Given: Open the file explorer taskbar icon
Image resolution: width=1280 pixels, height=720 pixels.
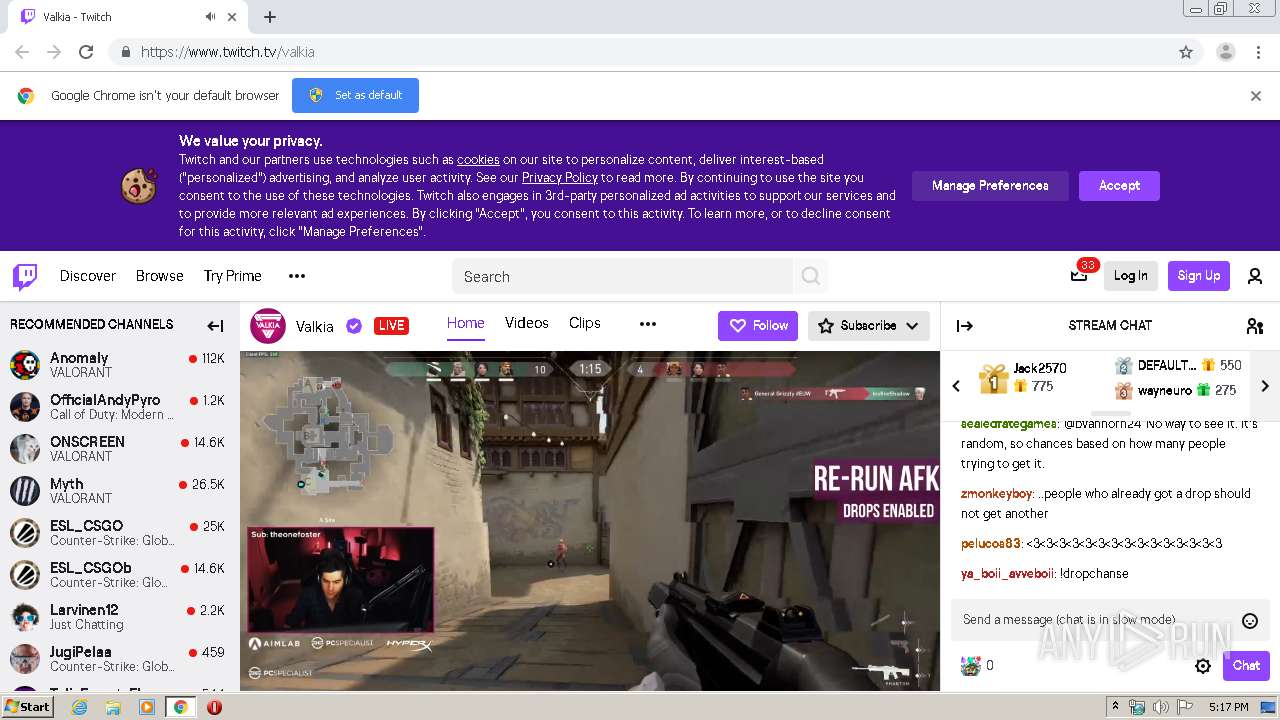Looking at the screenshot, I should tap(113, 707).
